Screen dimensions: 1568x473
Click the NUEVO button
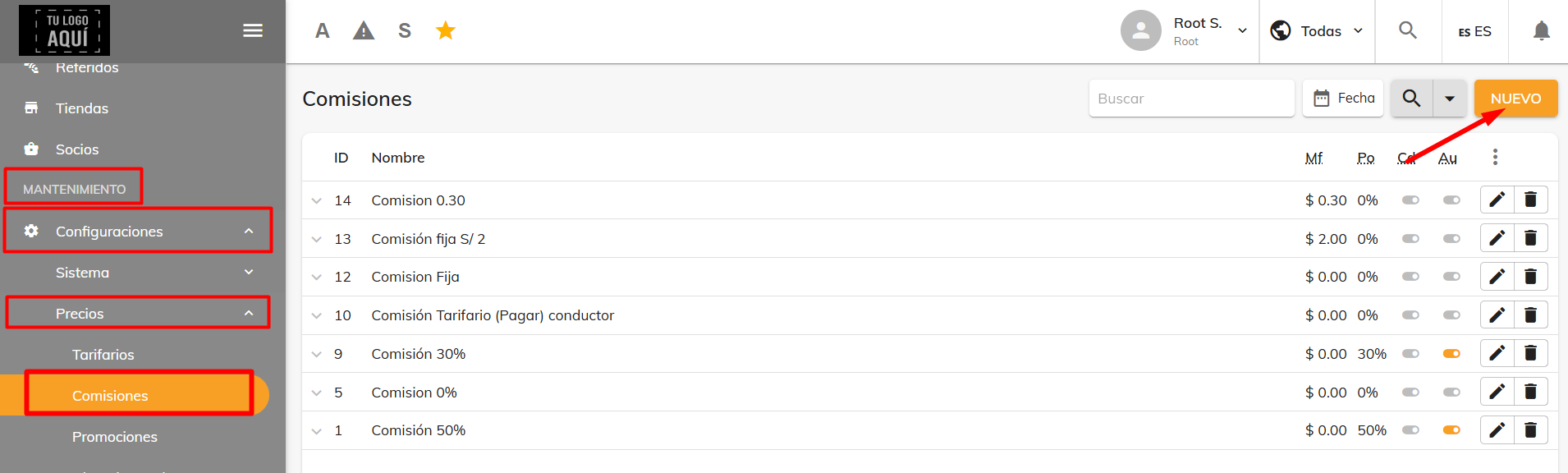tap(1515, 99)
